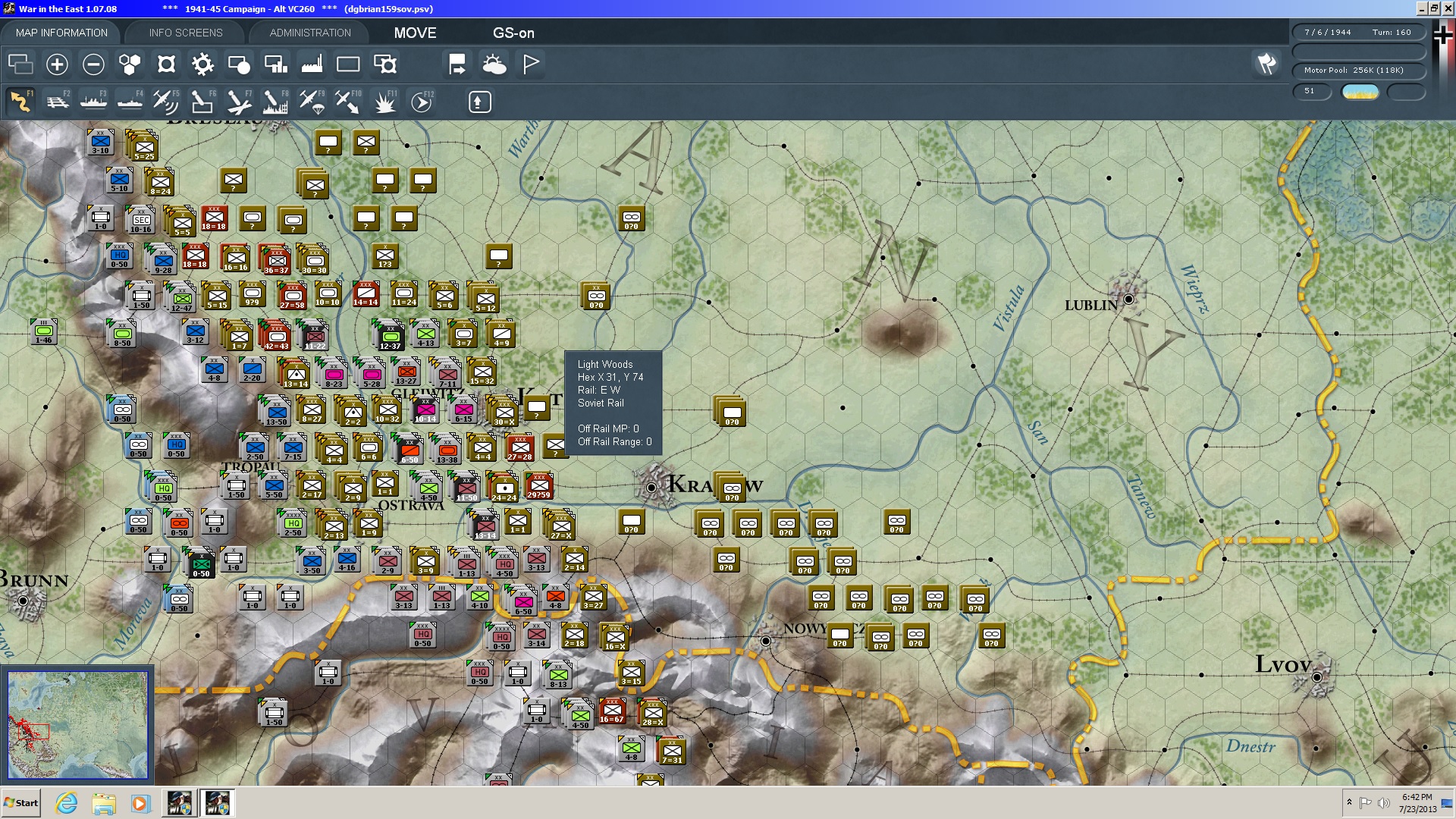Select the 27=58 unit counter
Viewport: 1456px width, 819px height.
pos(292,297)
